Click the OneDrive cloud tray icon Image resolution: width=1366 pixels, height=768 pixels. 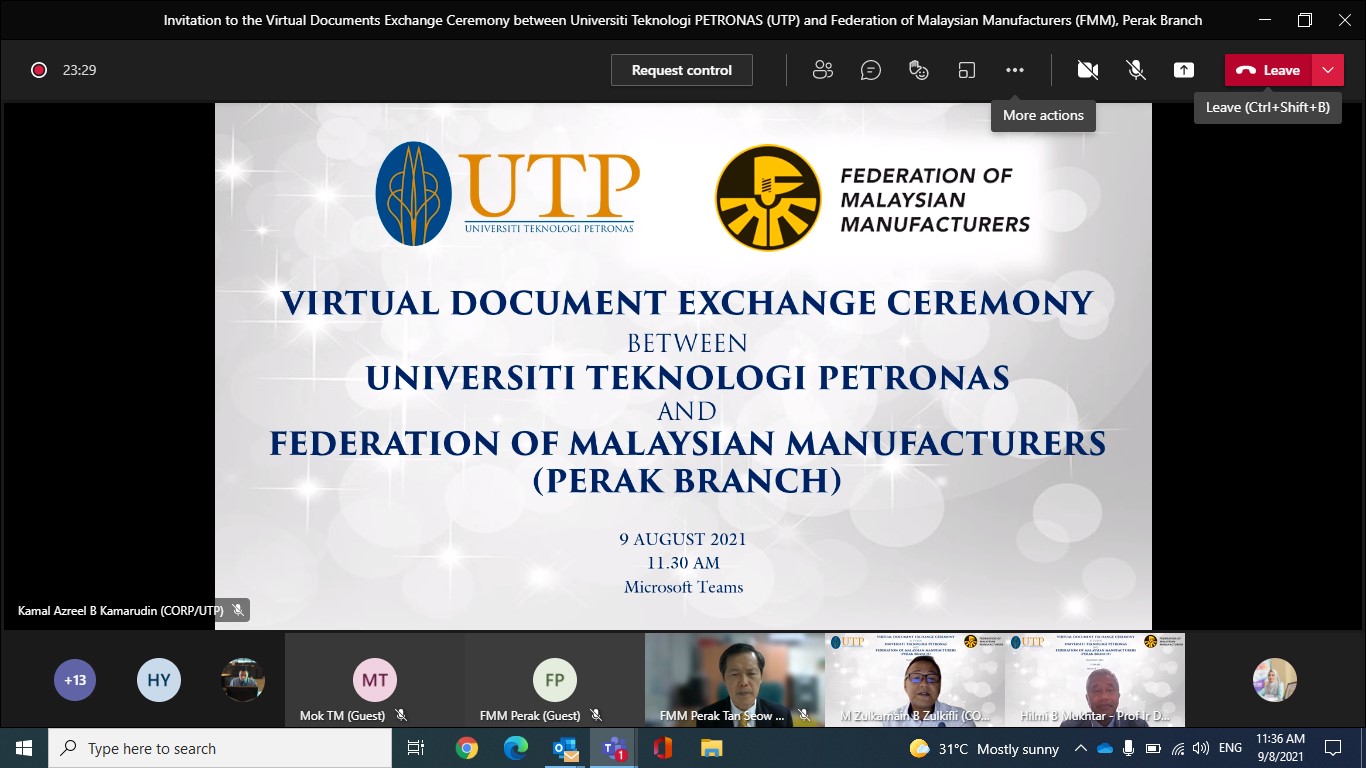click(x=1105, y=748)
